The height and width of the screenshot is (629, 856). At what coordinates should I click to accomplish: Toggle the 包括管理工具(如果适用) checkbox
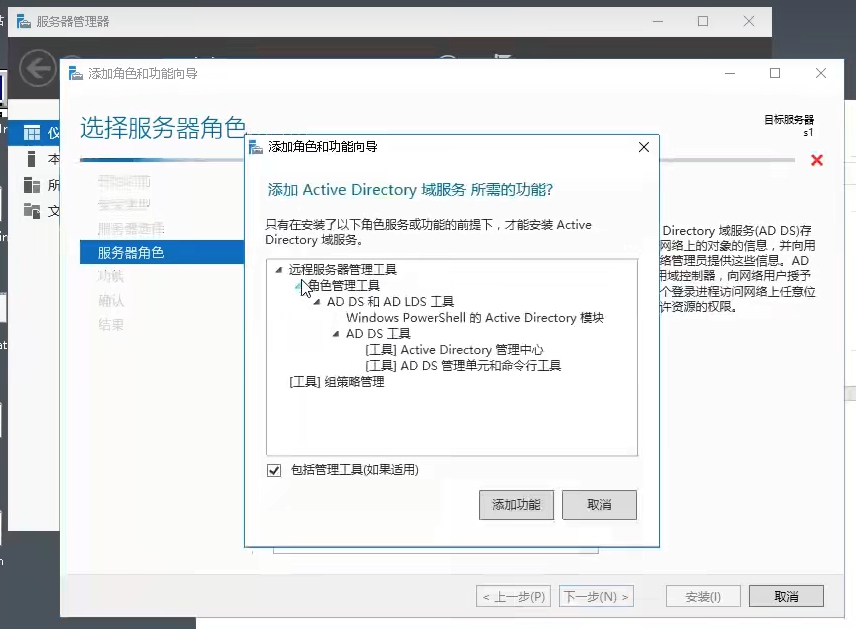[274, 470]
